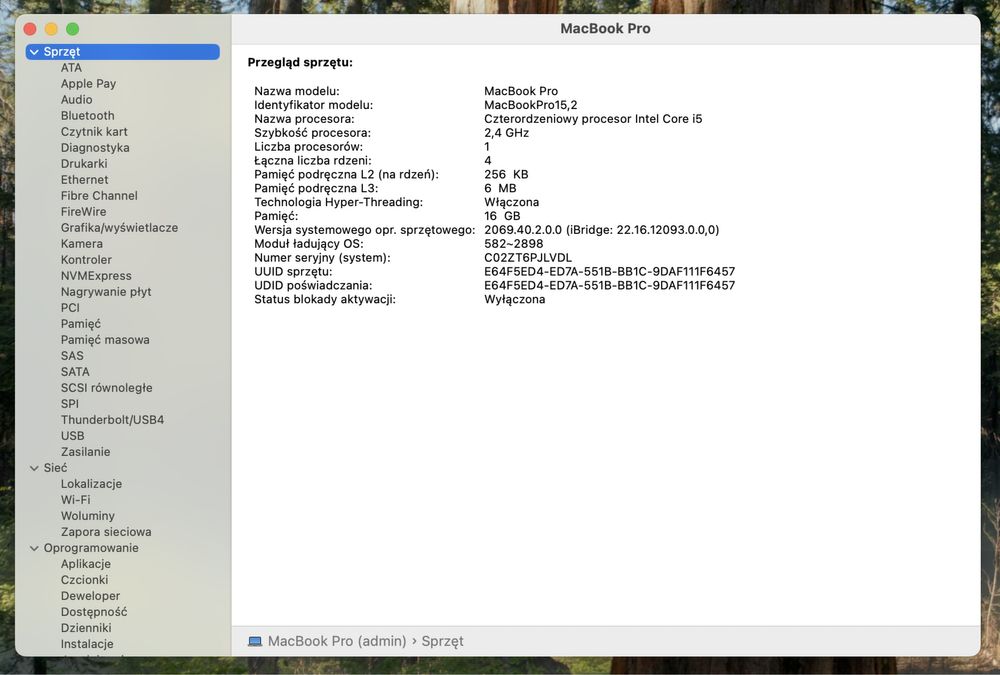Select USB in the sidebar
1000x675 pixels.
[72, 436]
